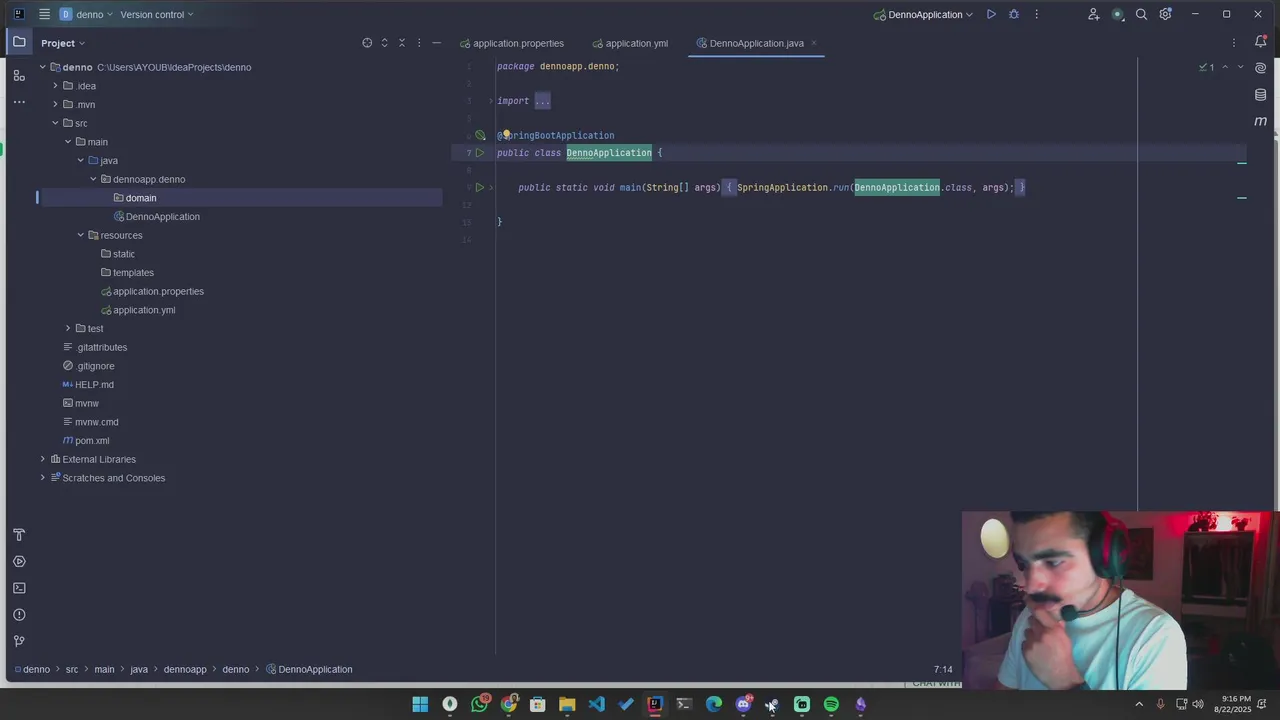Click run gutter icon beside class DennoApplication
1280x720 pixels.
[480, 153]
